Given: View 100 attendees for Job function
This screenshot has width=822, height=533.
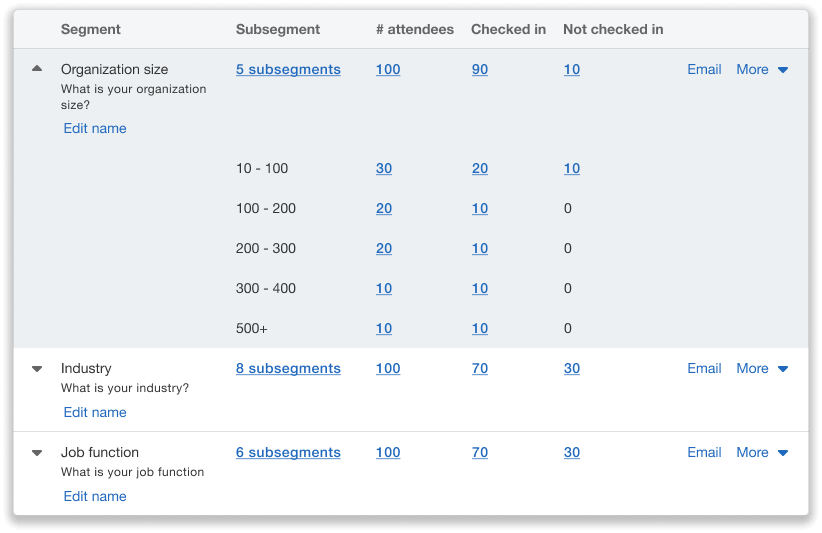Looking at the screenshot, I should [x=388, y=452].
